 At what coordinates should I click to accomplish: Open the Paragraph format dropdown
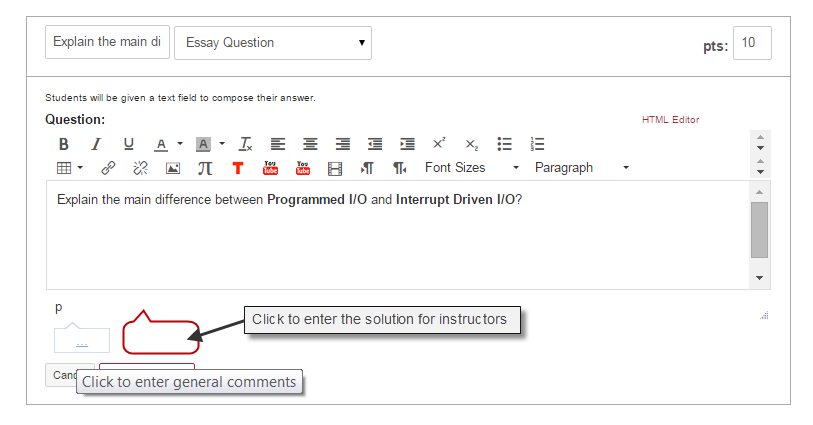tap(582, 168)
